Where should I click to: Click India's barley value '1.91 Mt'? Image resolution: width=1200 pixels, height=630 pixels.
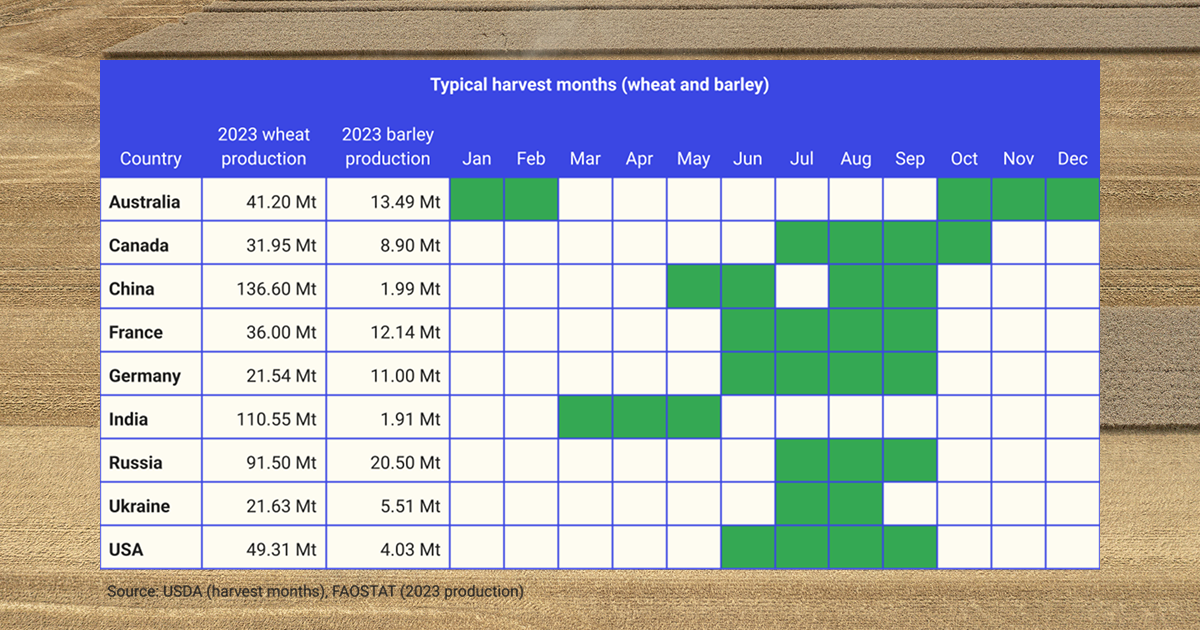click(409, 419)
